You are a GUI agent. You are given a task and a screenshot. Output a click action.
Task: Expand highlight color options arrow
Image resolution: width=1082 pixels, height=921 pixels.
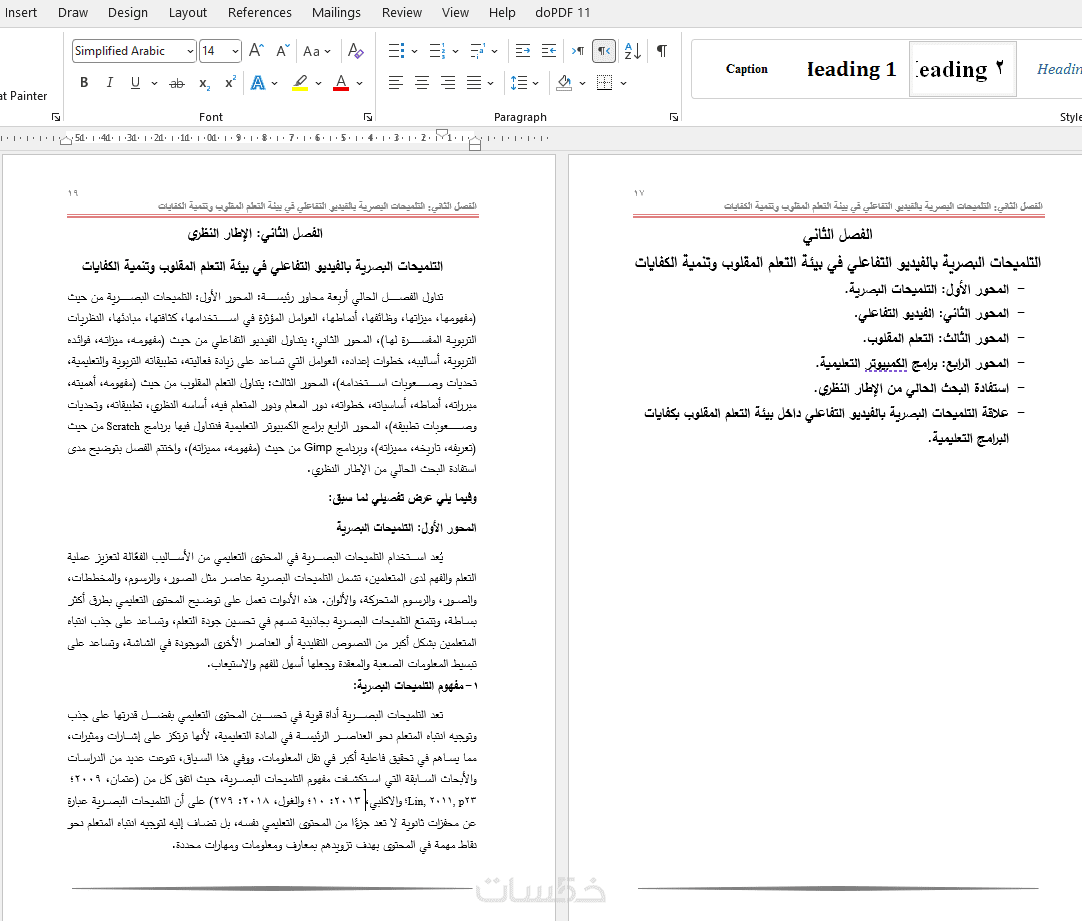[x=318, y=83]
